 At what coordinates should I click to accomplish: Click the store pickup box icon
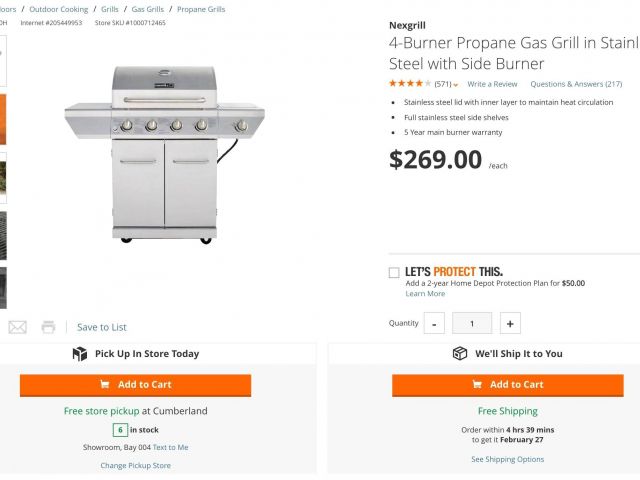80,354
